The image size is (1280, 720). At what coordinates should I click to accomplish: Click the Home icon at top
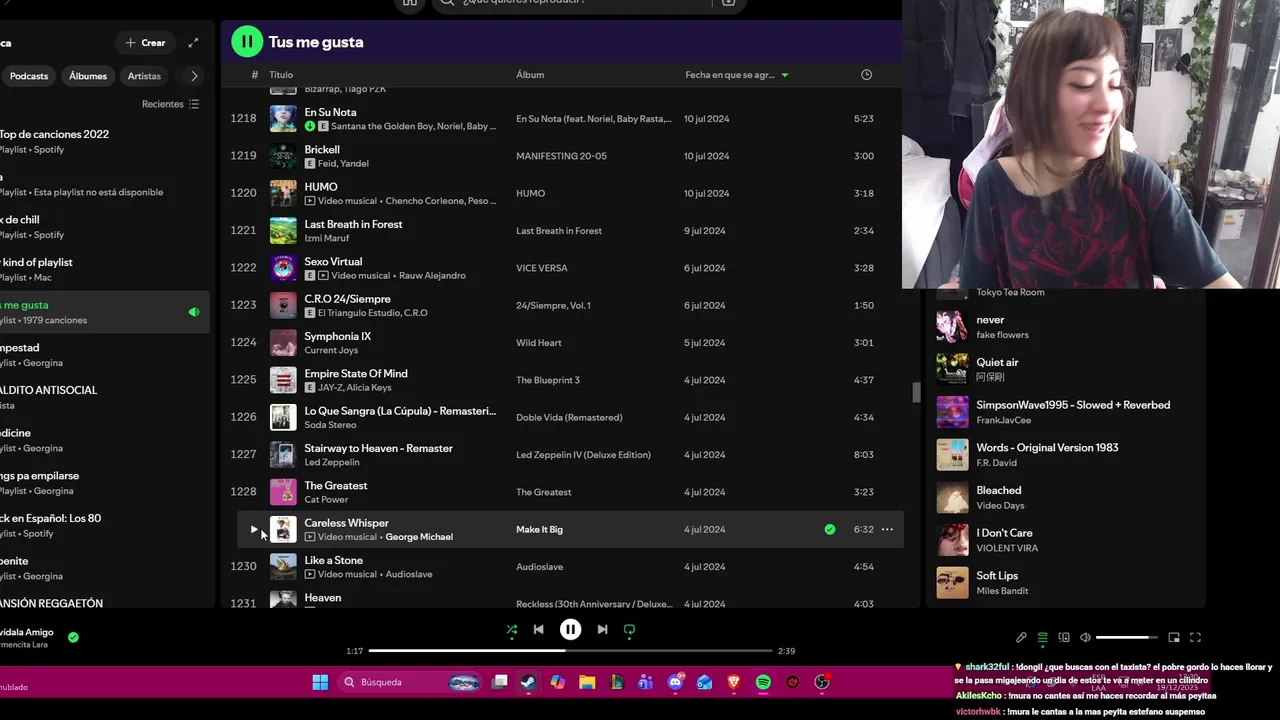coord(410,3)
